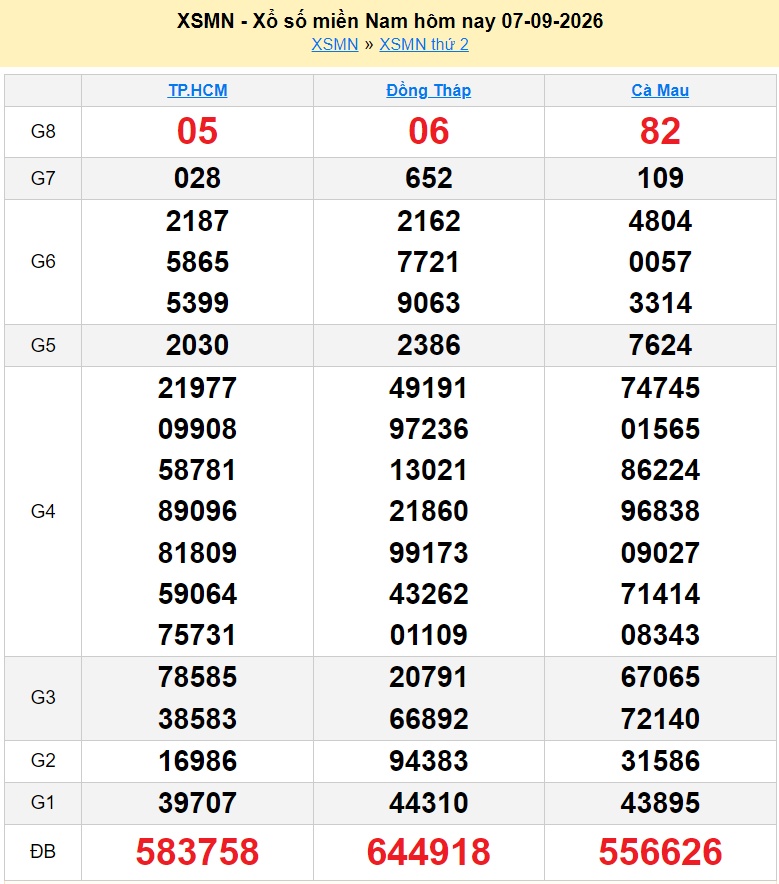Click G5 number 2386
The width and height of the screenshot is (779, 884).
coord(428,345)
